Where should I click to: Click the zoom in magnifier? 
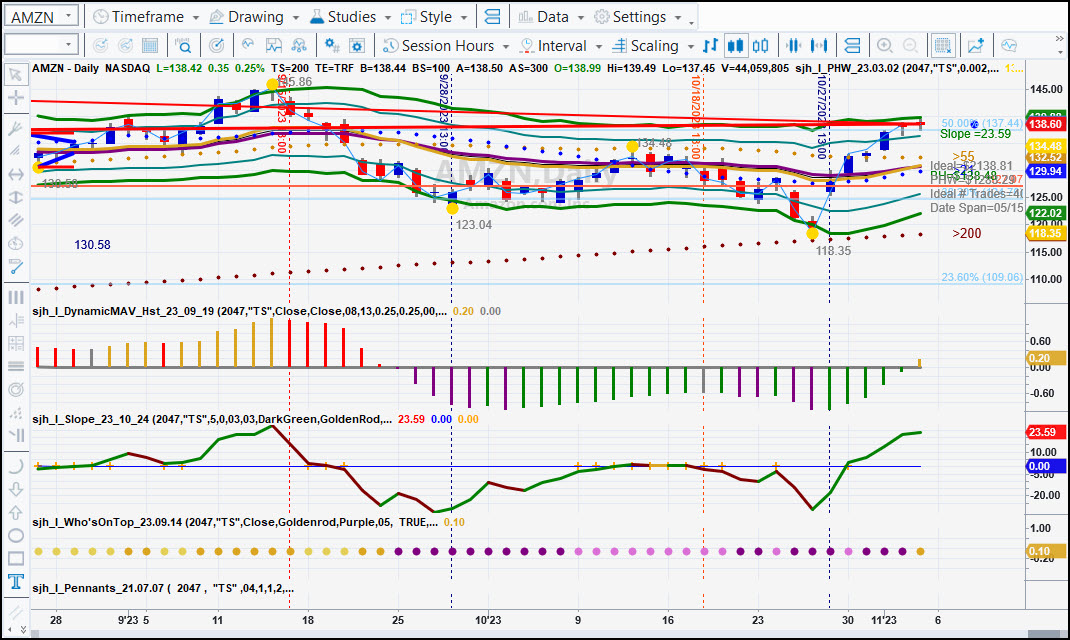tap(884, 46)
